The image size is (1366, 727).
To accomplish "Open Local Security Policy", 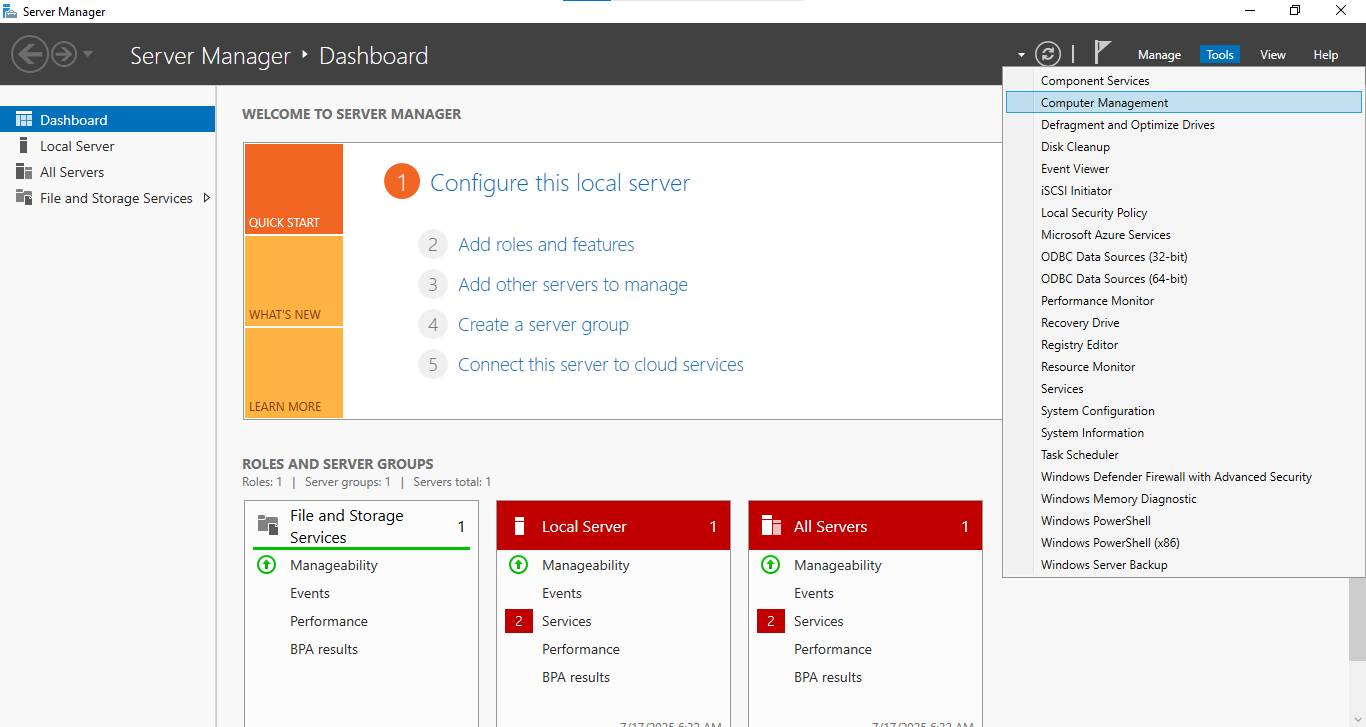I will click(x=1184, y=213).
